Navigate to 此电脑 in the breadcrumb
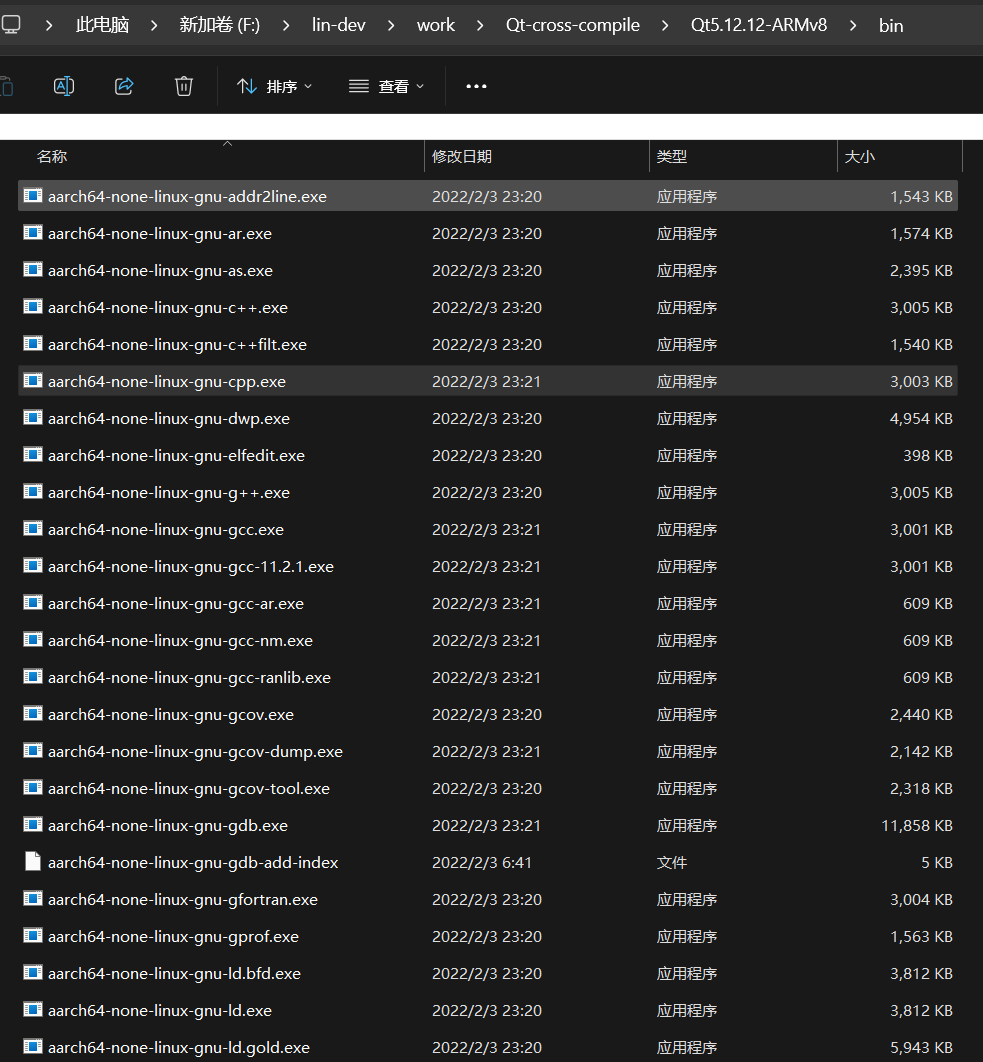The height and width of the screenshot is (1062, 983). pos(102,25)
